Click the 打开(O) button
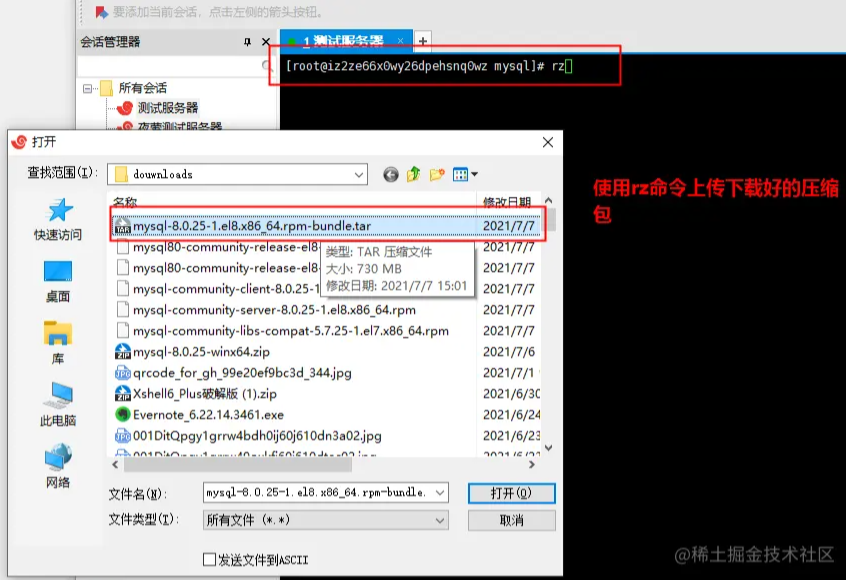Viewport: 846px width, 580px height. 511,493
